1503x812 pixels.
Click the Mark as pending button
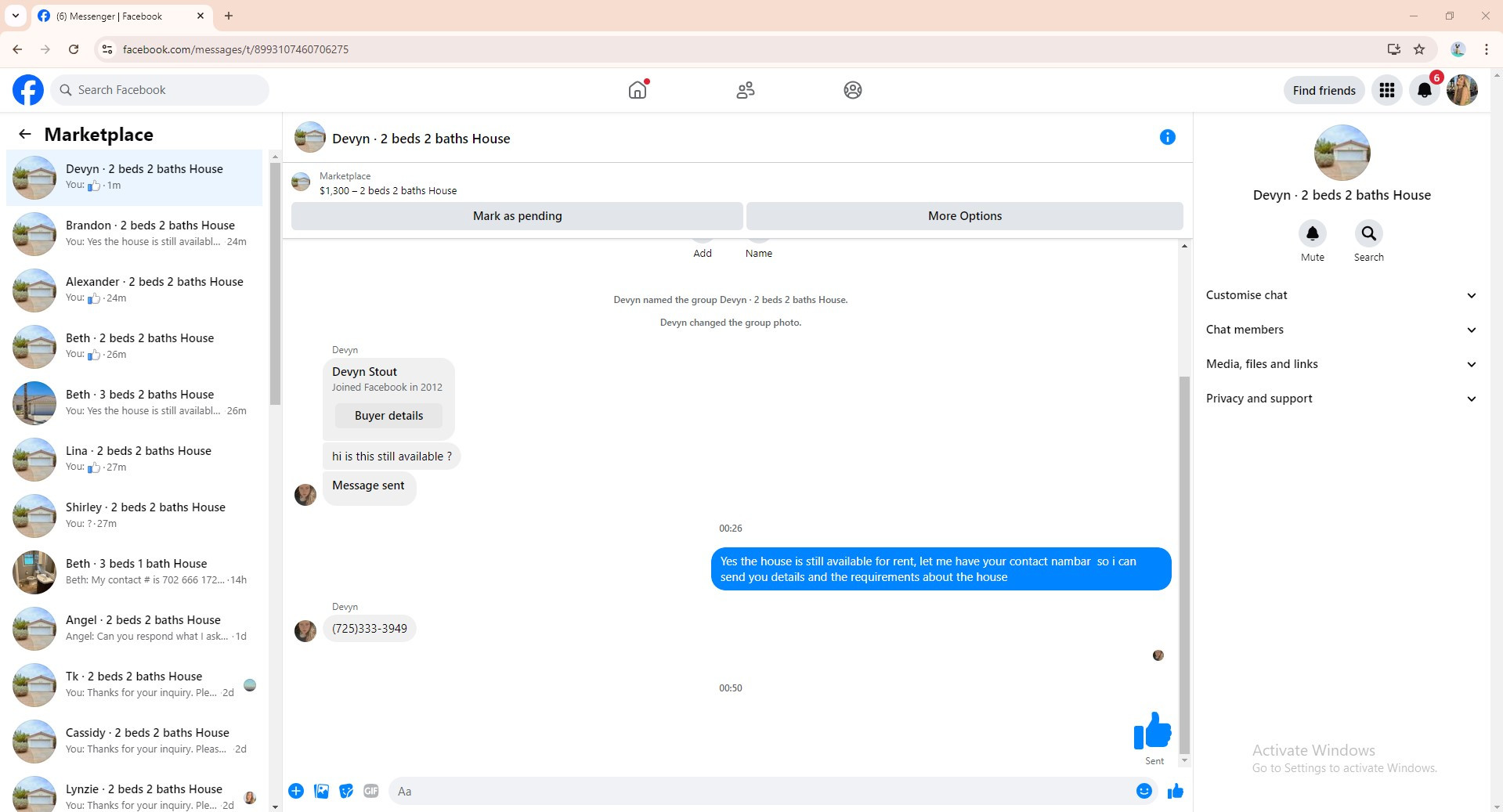517,216
